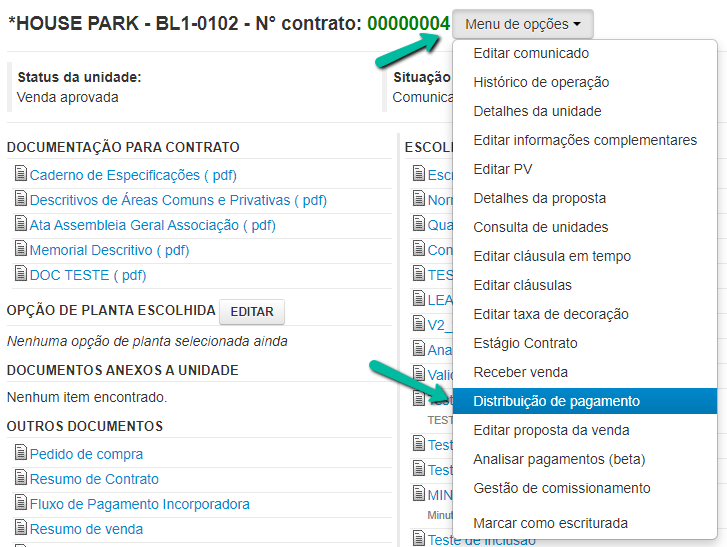Click the file icon beside Fluxo de Pagamento Incorporadora
The width and height of the screenshot is (727, 547).
20,504
